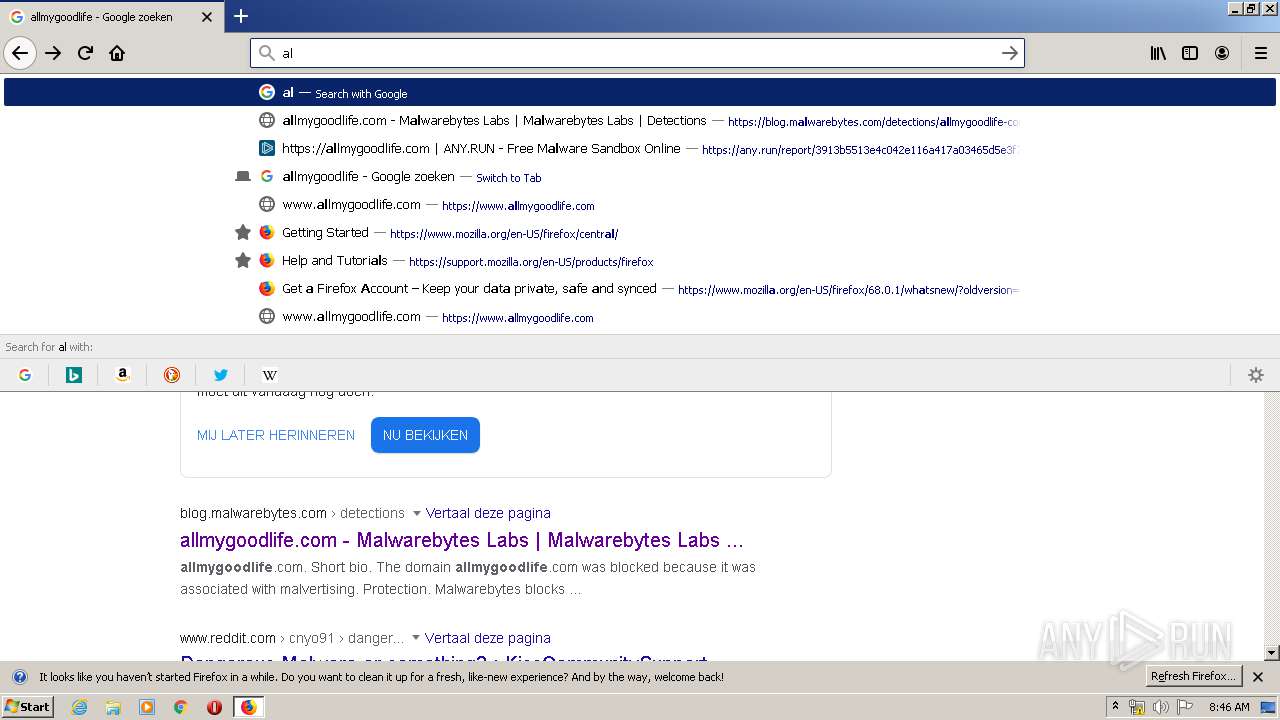Select Getting Started bookmark suggestion
The image size is (1280, 720).
(x=640, y=232)
